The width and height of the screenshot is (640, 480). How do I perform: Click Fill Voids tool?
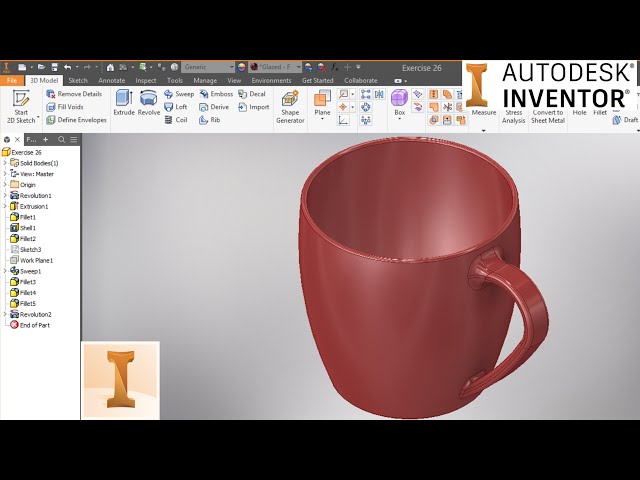pos(65,107)
